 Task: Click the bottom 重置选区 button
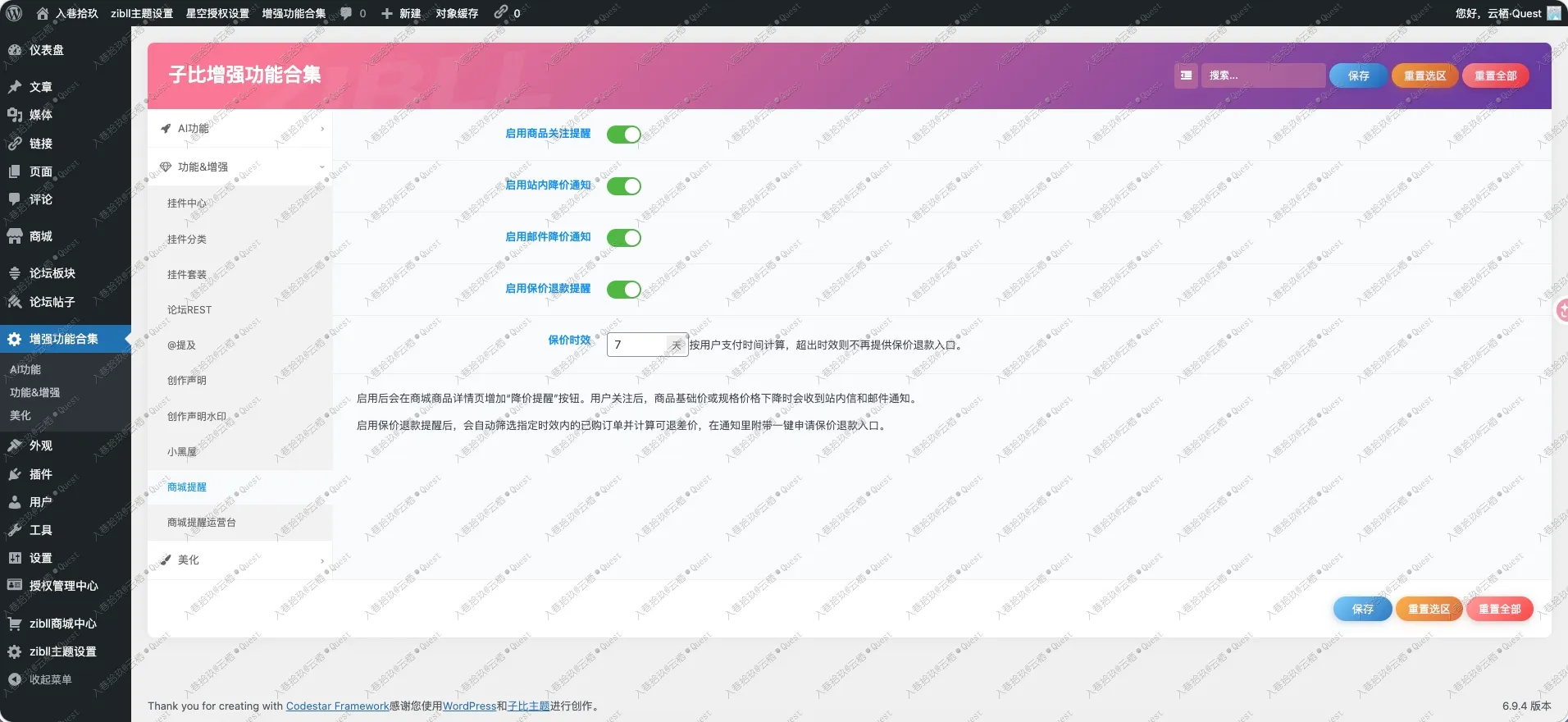tap(1429, 610)
